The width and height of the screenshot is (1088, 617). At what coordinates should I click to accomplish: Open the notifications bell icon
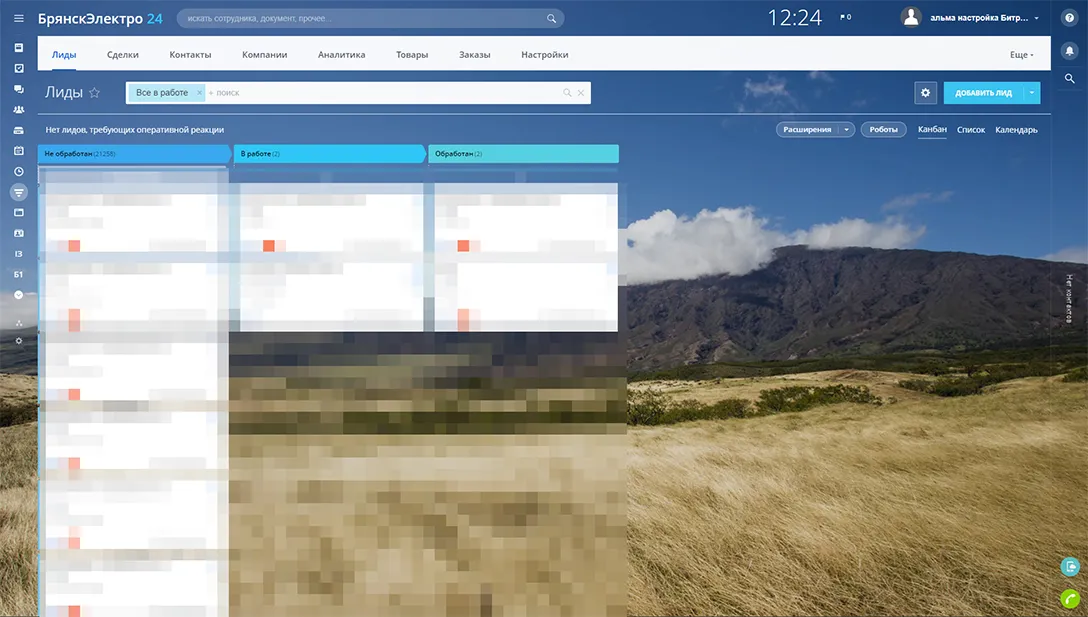pyautogui.click(x=1069, y=51)
